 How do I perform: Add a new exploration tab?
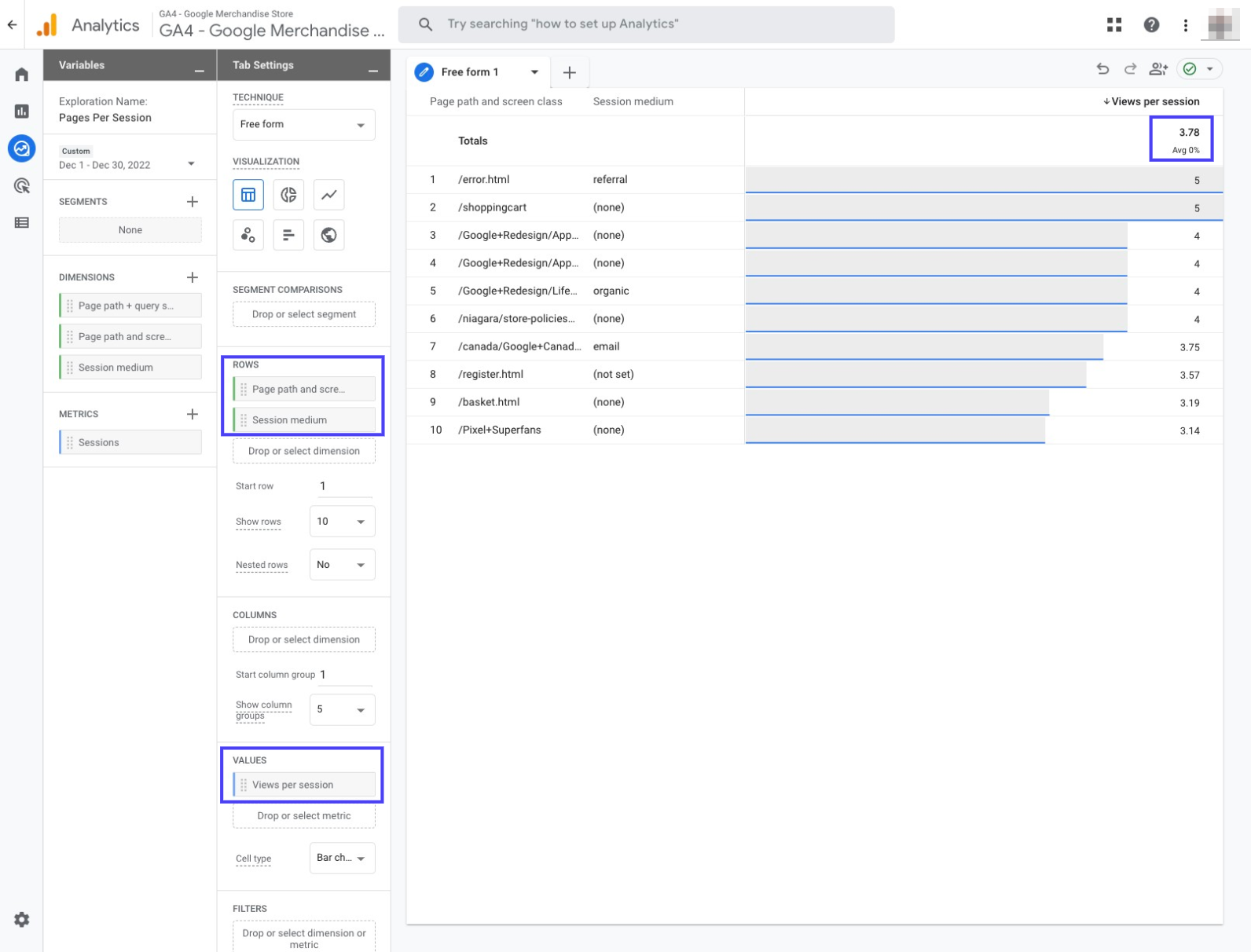coord(570,72)
